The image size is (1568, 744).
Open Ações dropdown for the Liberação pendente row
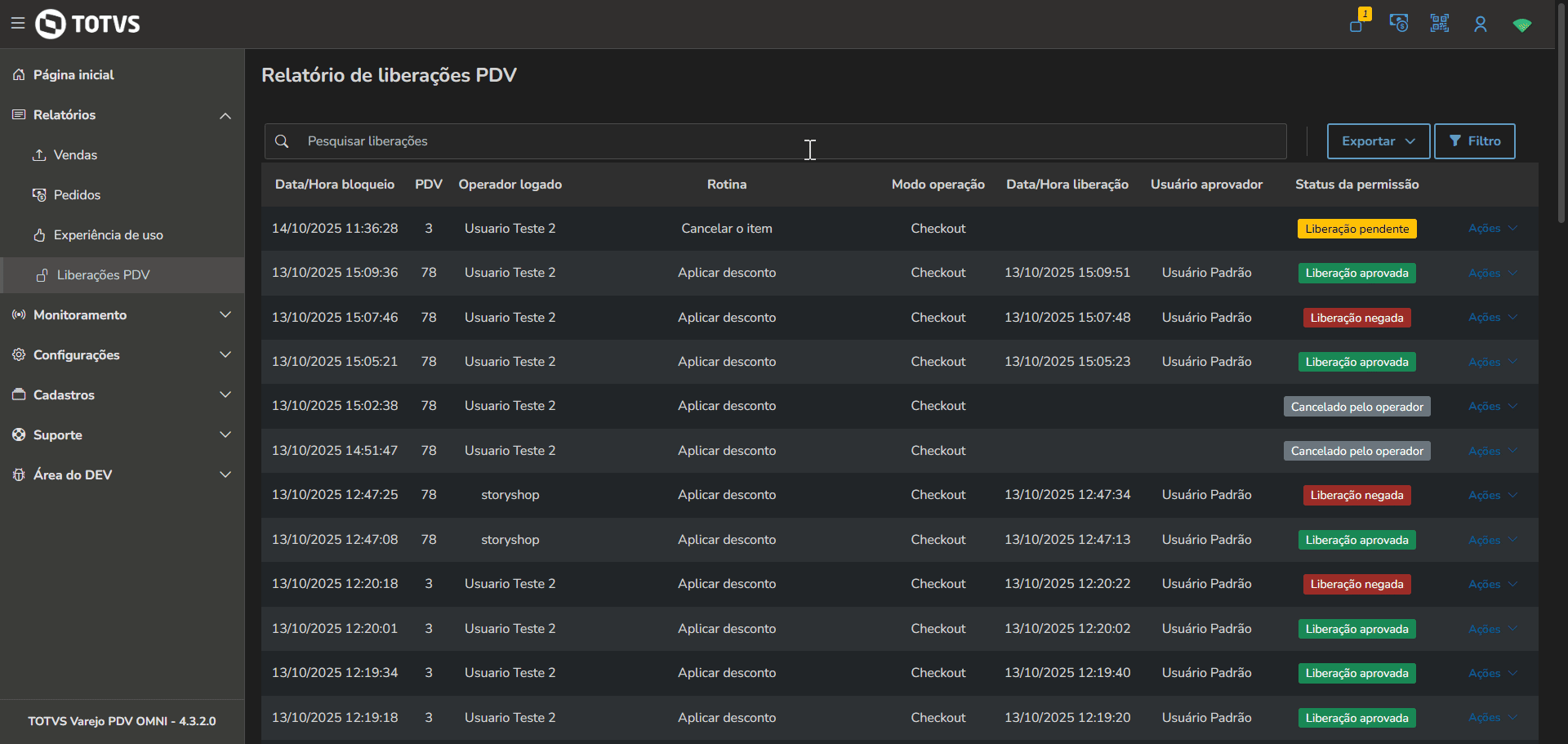coord(1492,229)
